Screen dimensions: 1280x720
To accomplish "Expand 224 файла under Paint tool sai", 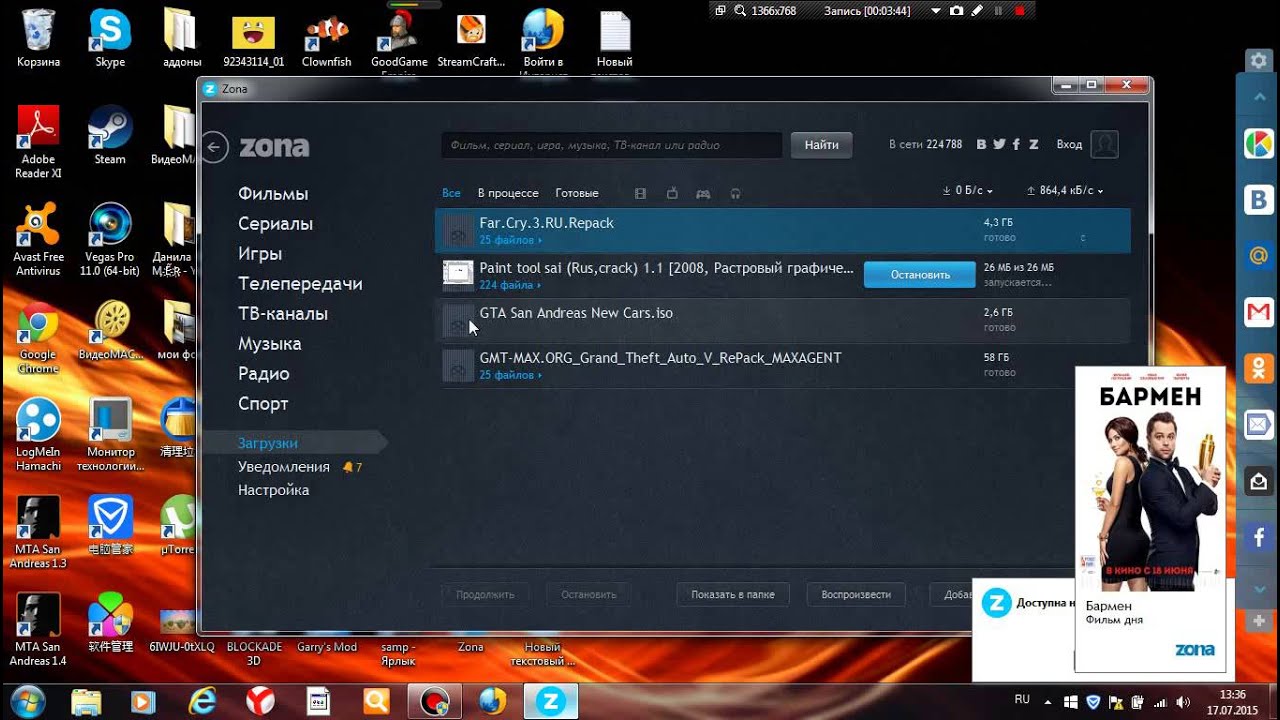I will coord(510,285).
